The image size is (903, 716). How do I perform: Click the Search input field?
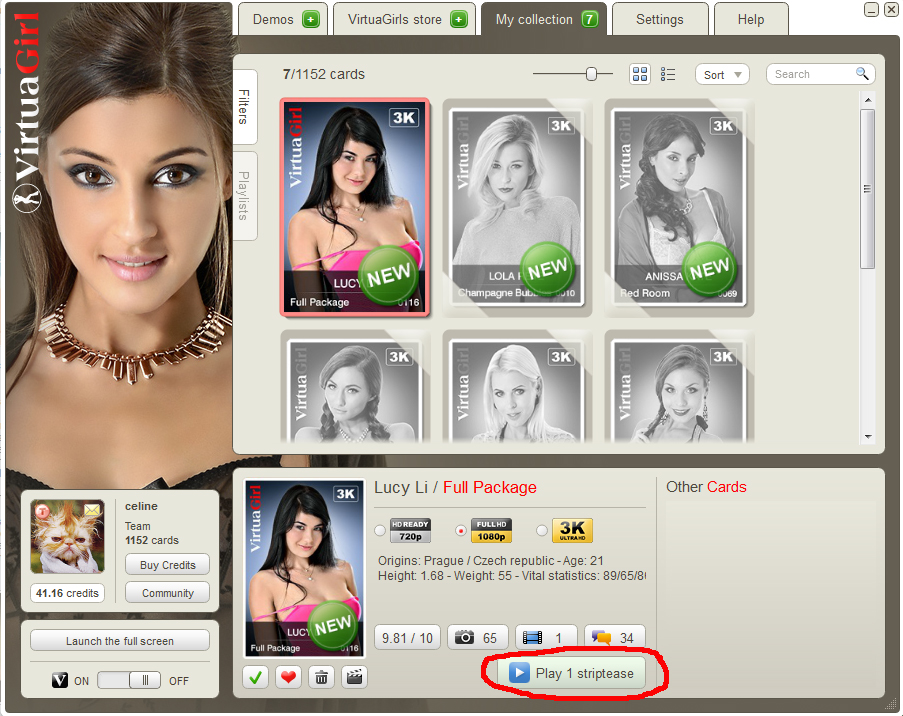pyautogui.click(x=812, y=74)
